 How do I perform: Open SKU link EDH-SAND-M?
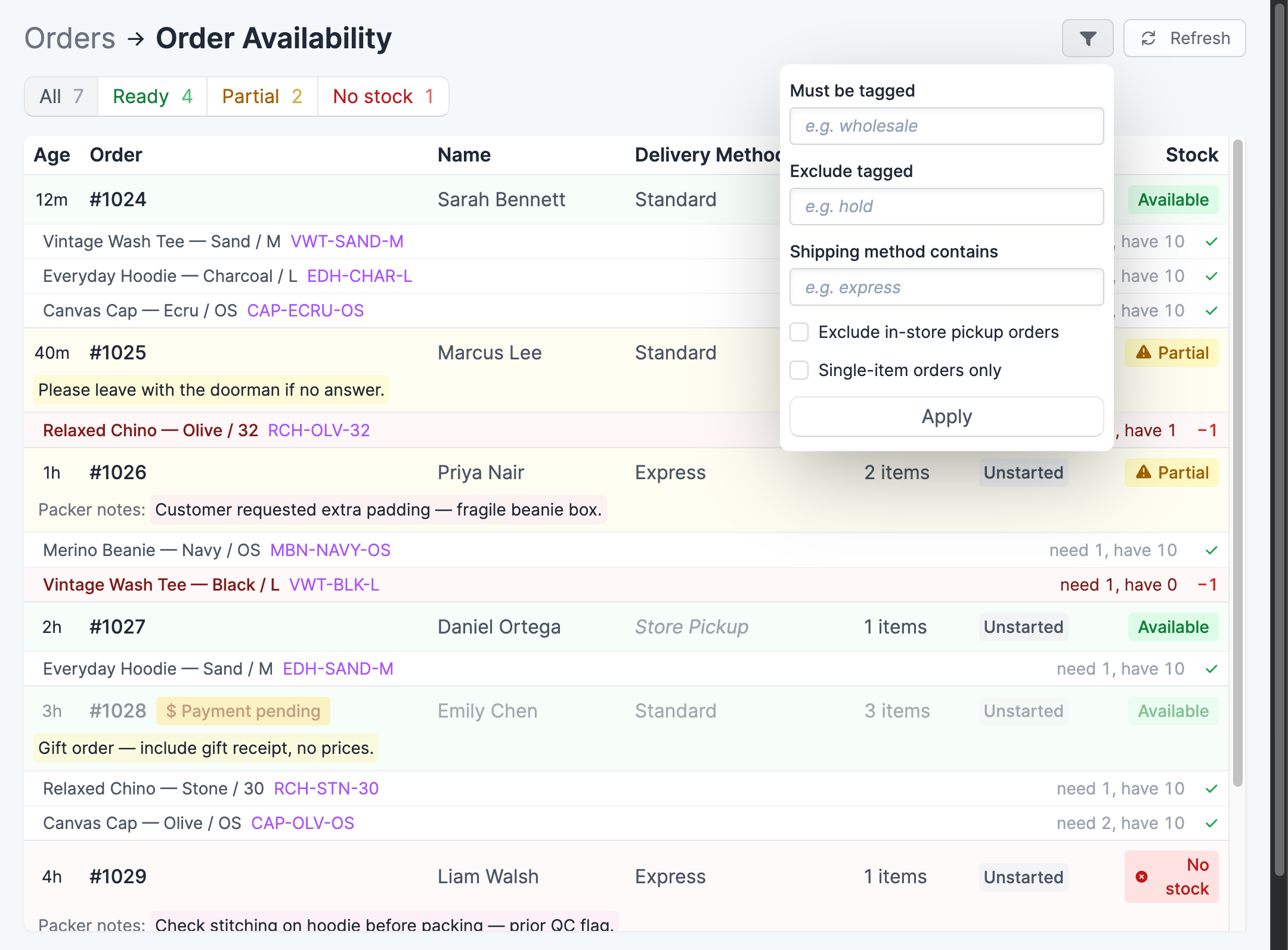(338, 669)
